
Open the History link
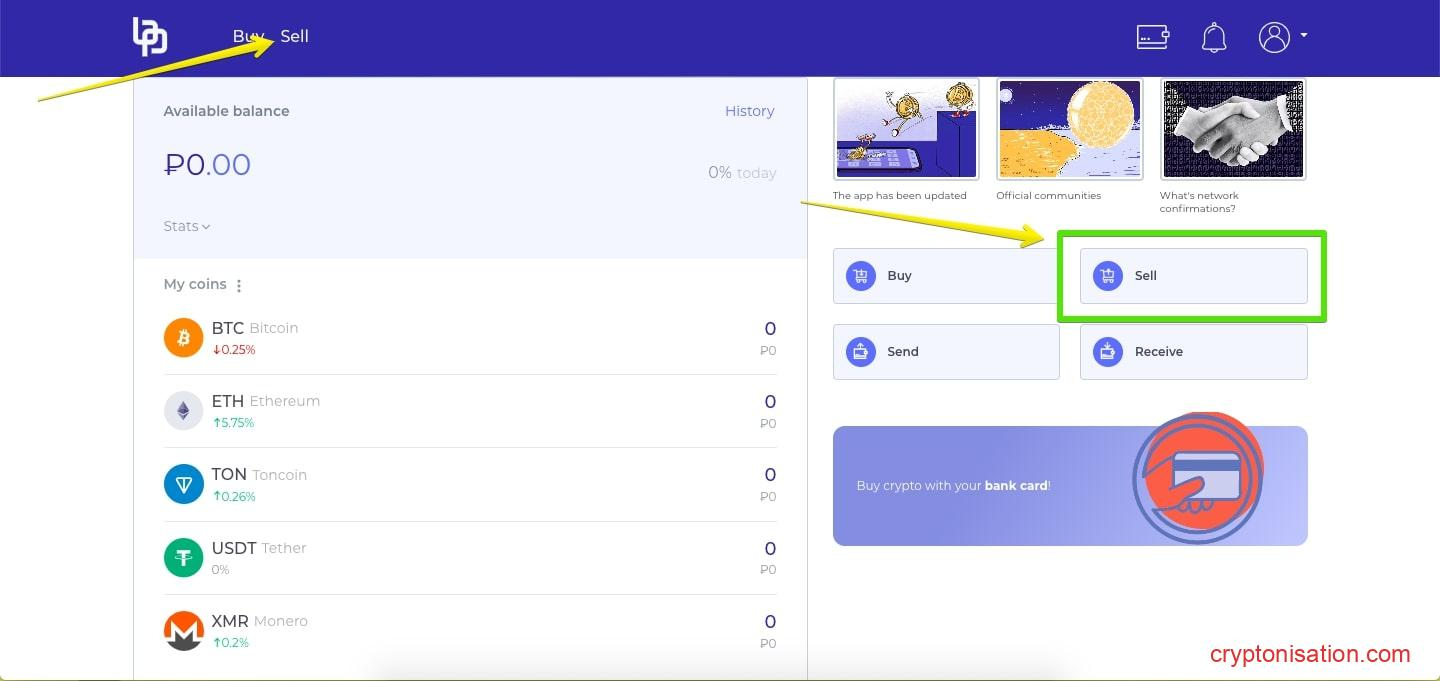[x=749, y=111]
